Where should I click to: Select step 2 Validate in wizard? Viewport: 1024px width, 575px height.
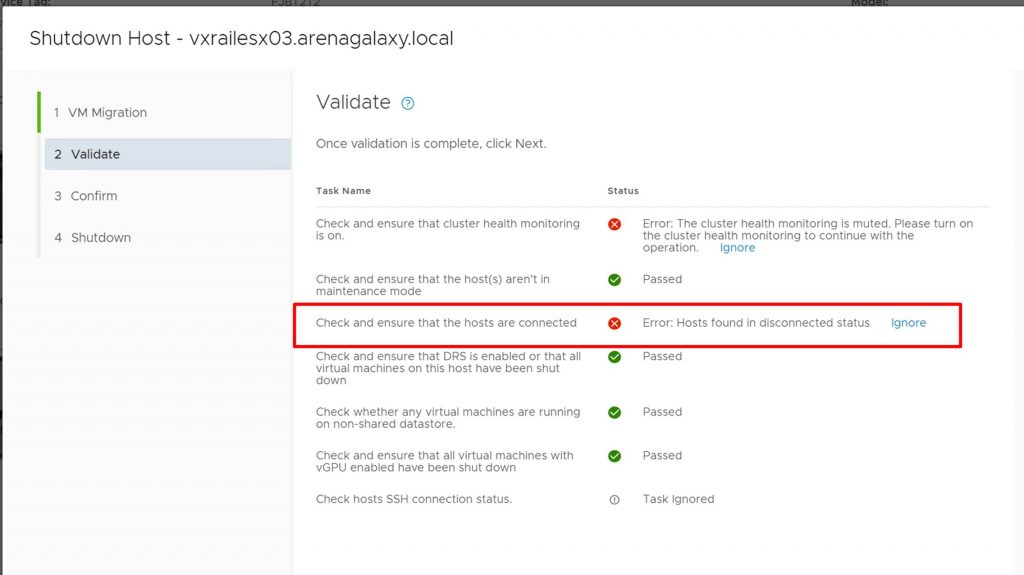[167, 154]
